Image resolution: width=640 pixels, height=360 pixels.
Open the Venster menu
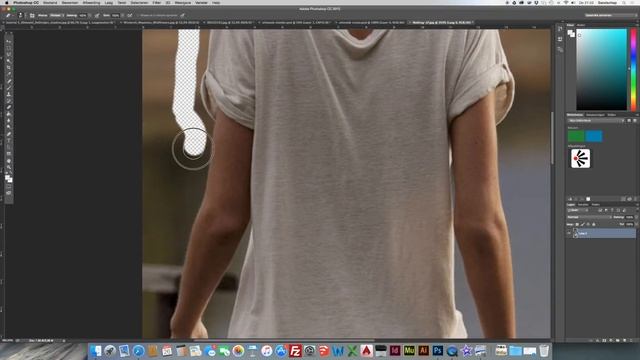(201, 2)
